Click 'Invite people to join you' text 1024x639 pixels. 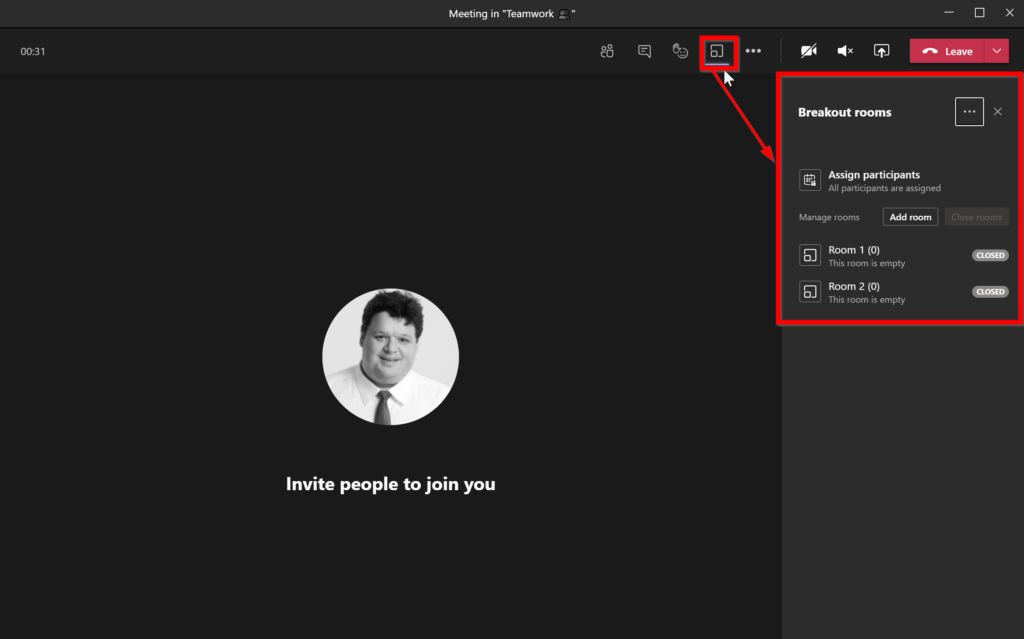[391, 484]
